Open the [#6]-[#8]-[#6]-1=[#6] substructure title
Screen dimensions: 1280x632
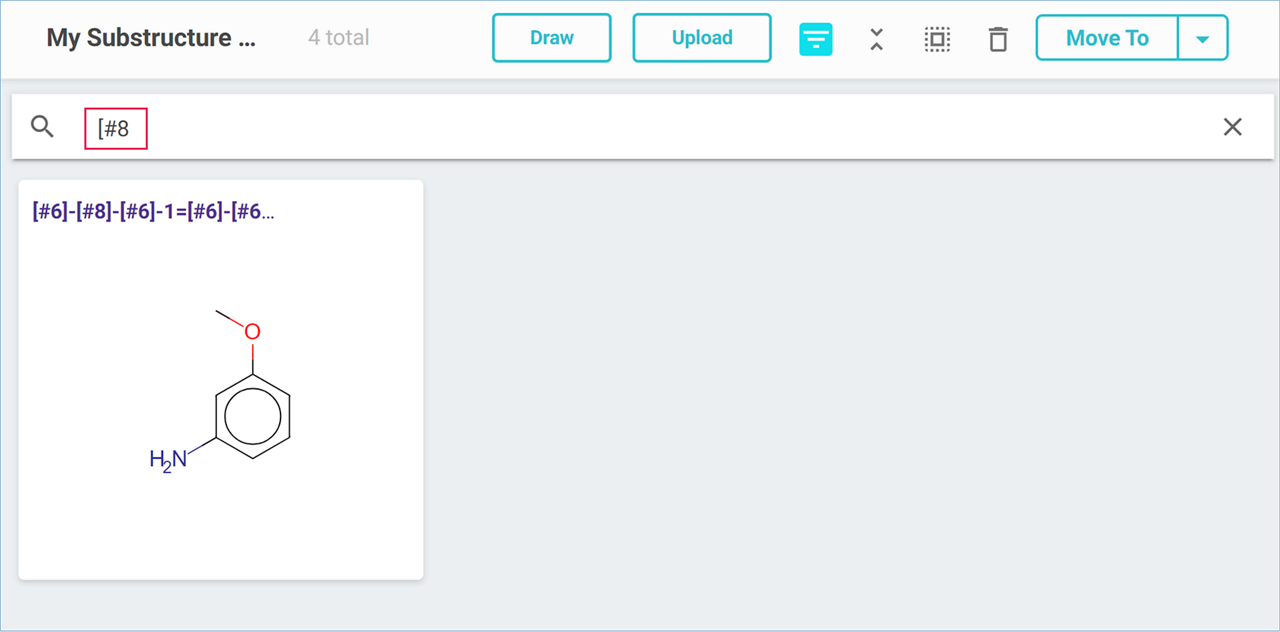[x=153, y=211]
